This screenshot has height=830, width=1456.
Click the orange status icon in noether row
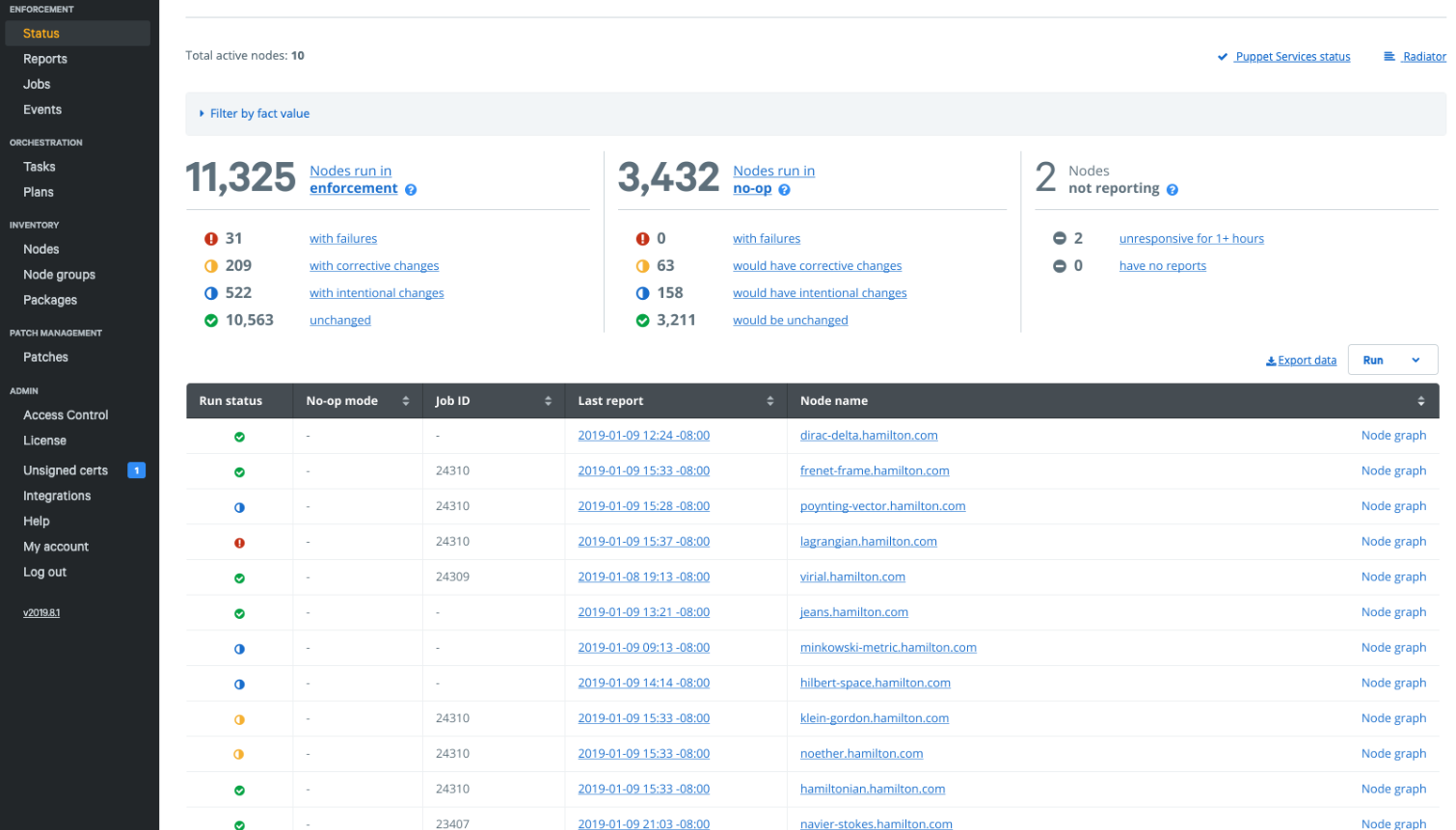[x=239, y=755]
